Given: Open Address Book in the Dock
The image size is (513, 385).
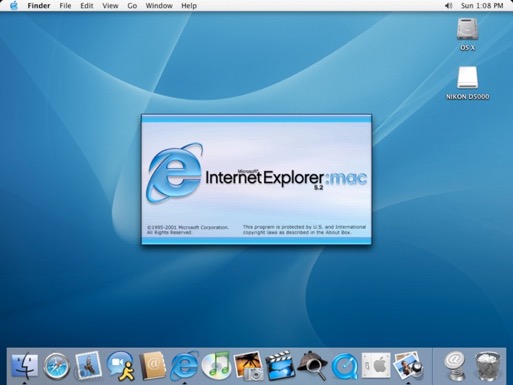Looking at the screenshot, I should 152,366.
